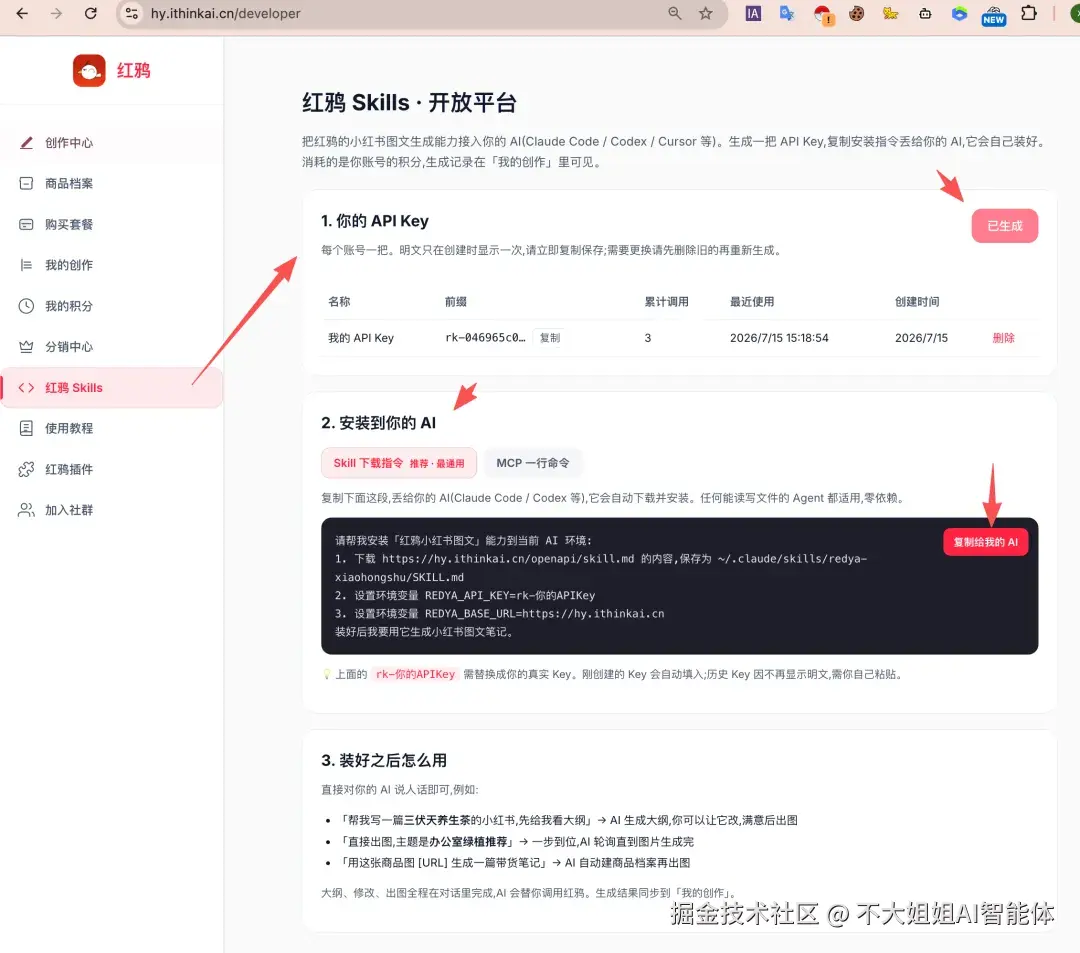Copy the API key prefix with 复制
Image resolution: width=1080 pixels, height=953 pixels.
coord(550,337)
